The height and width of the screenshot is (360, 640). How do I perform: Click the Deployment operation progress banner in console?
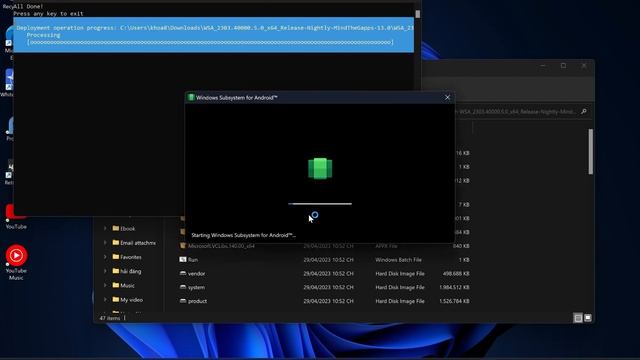tap(214, 35)
